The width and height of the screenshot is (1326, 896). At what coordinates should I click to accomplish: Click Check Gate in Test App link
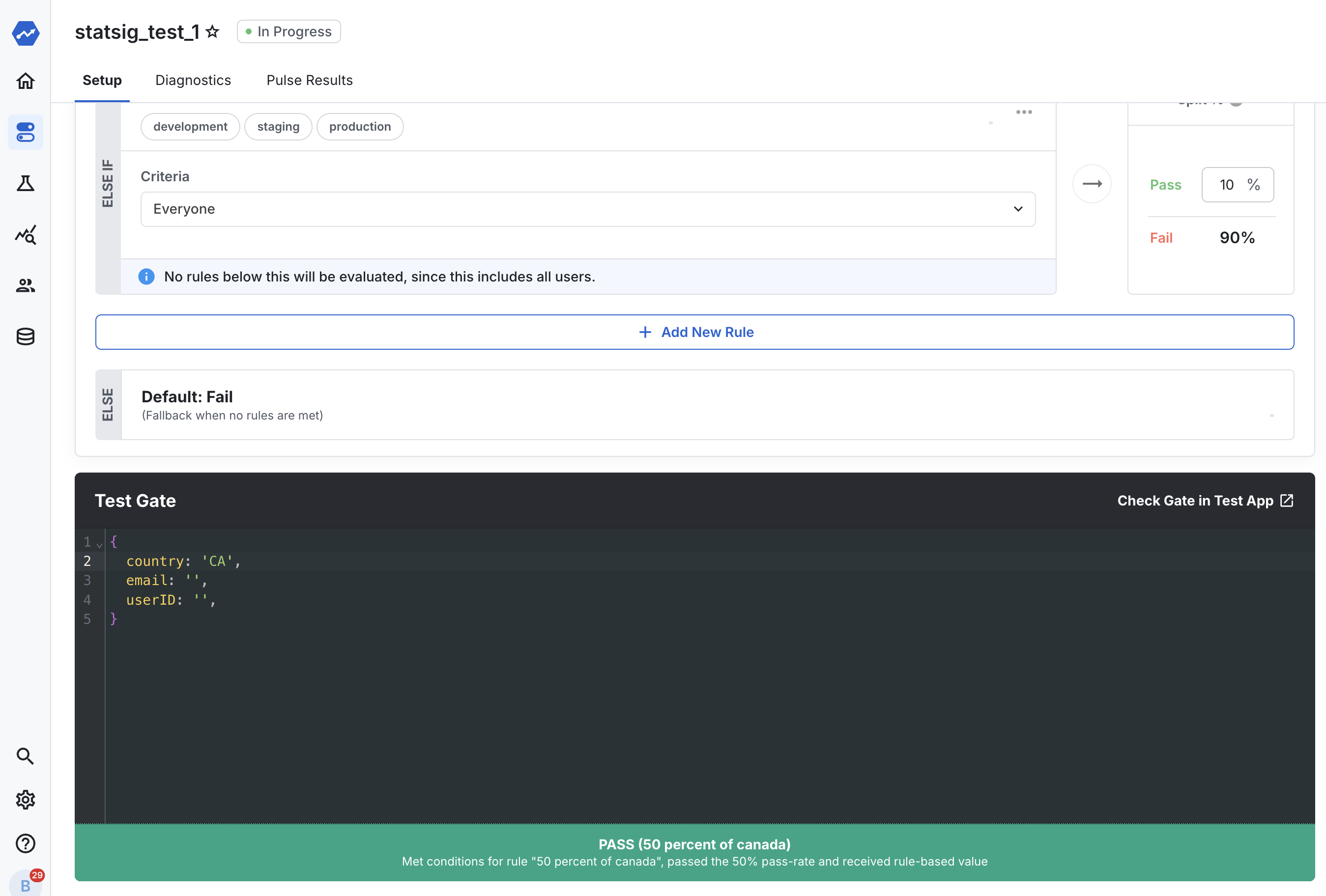point(1205,500)
